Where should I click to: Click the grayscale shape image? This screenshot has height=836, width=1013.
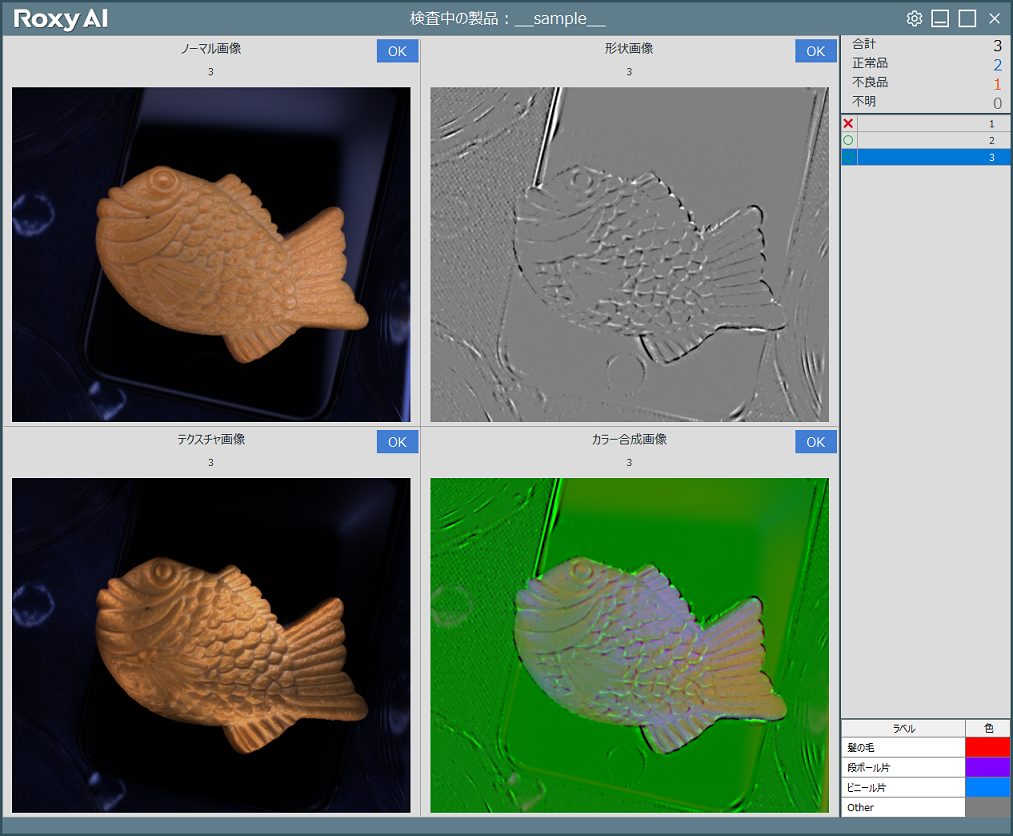(629, 254)
